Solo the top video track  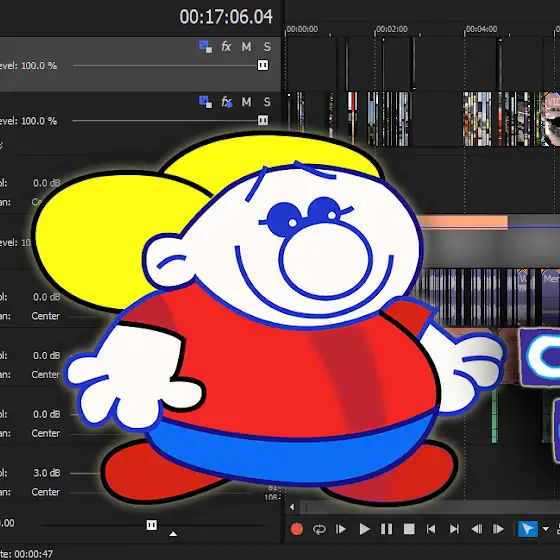pyautogui.click(x=267, y=47)
